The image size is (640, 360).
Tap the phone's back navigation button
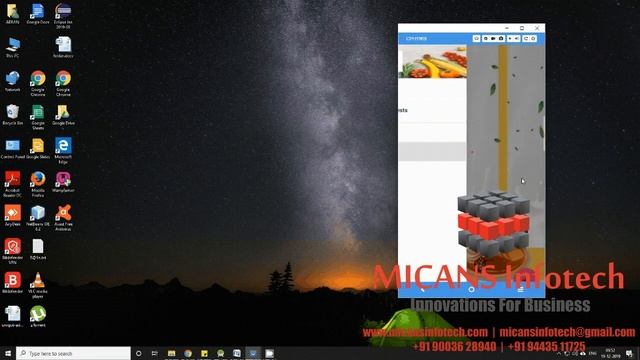pyautogui.click(x=422, y=289)
